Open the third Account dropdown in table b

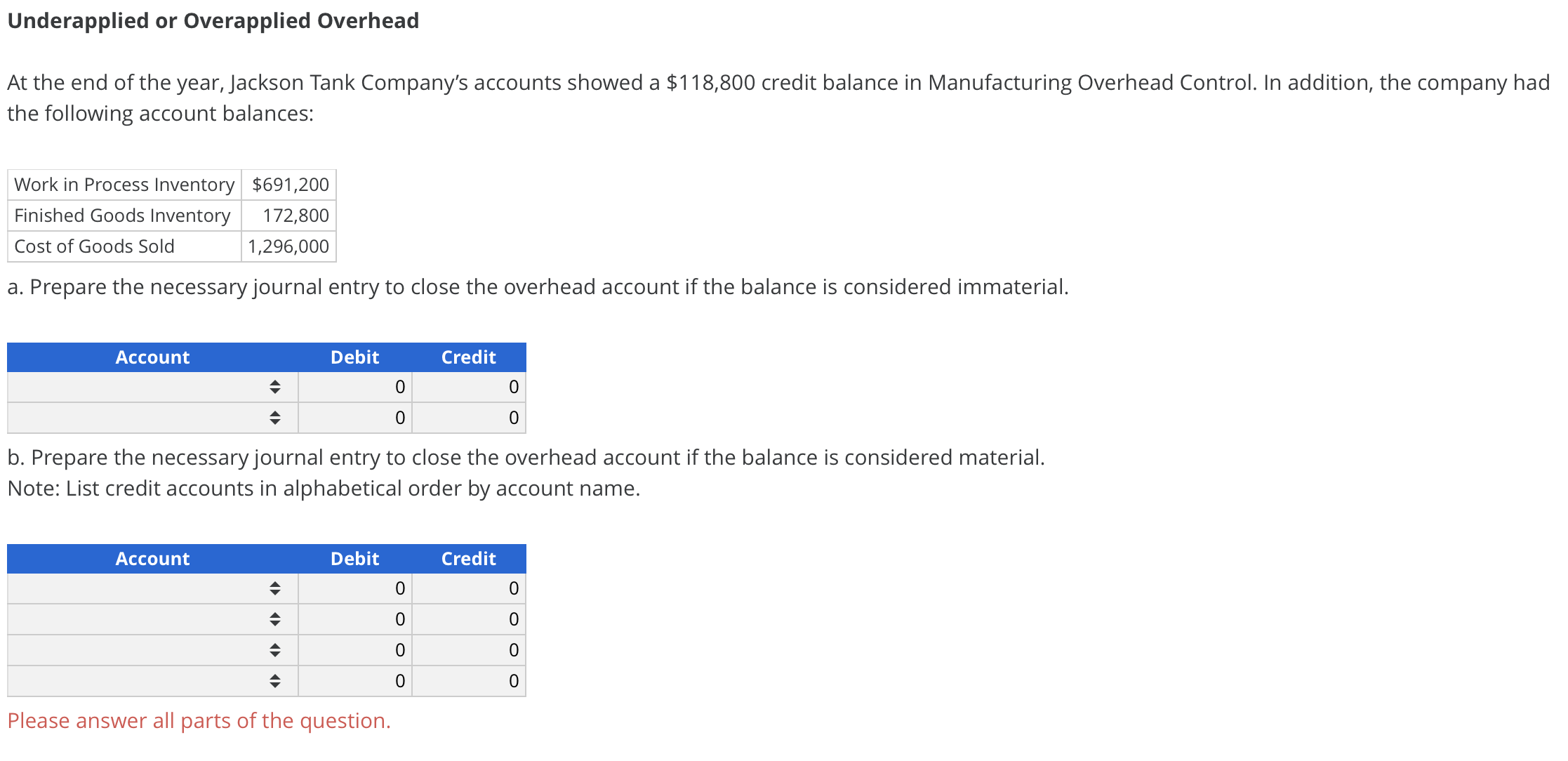276,650
